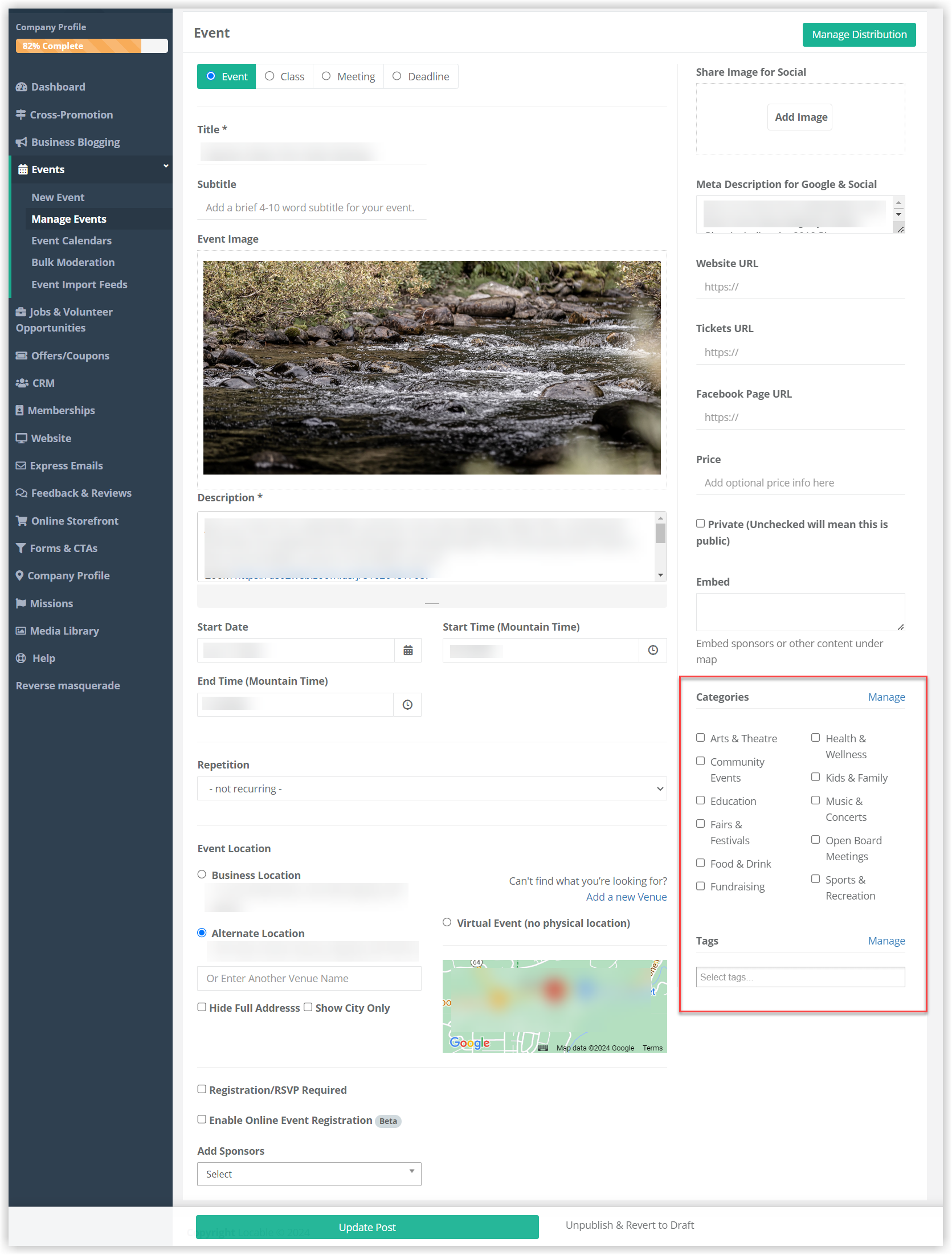Image resolution: width=952 pixels, height=1255 pixels.
Task: Click the Business Blogging megaphone icon
Action: [x=22, y=142]
